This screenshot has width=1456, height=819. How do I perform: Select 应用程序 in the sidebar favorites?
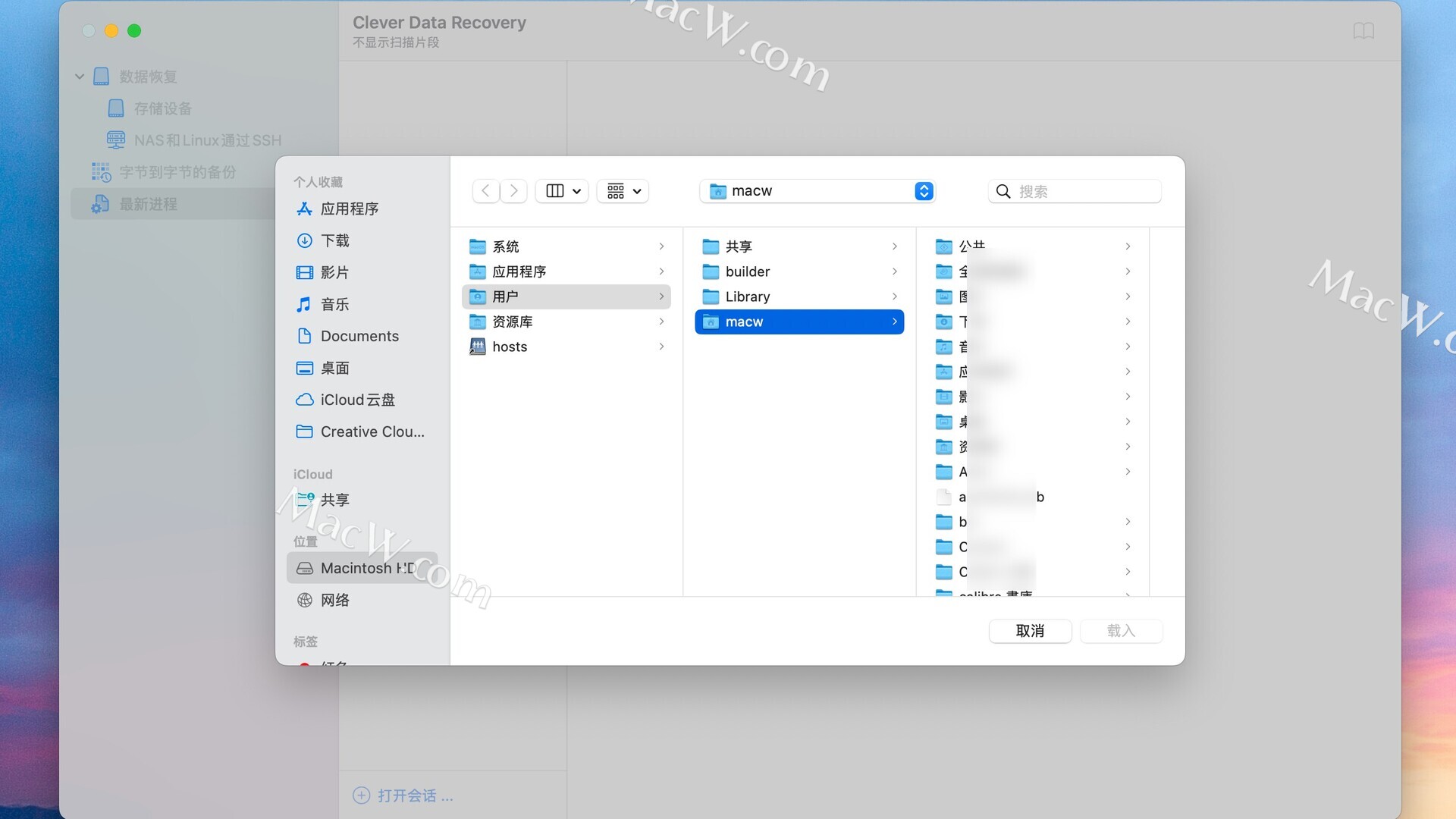point(349,209)
